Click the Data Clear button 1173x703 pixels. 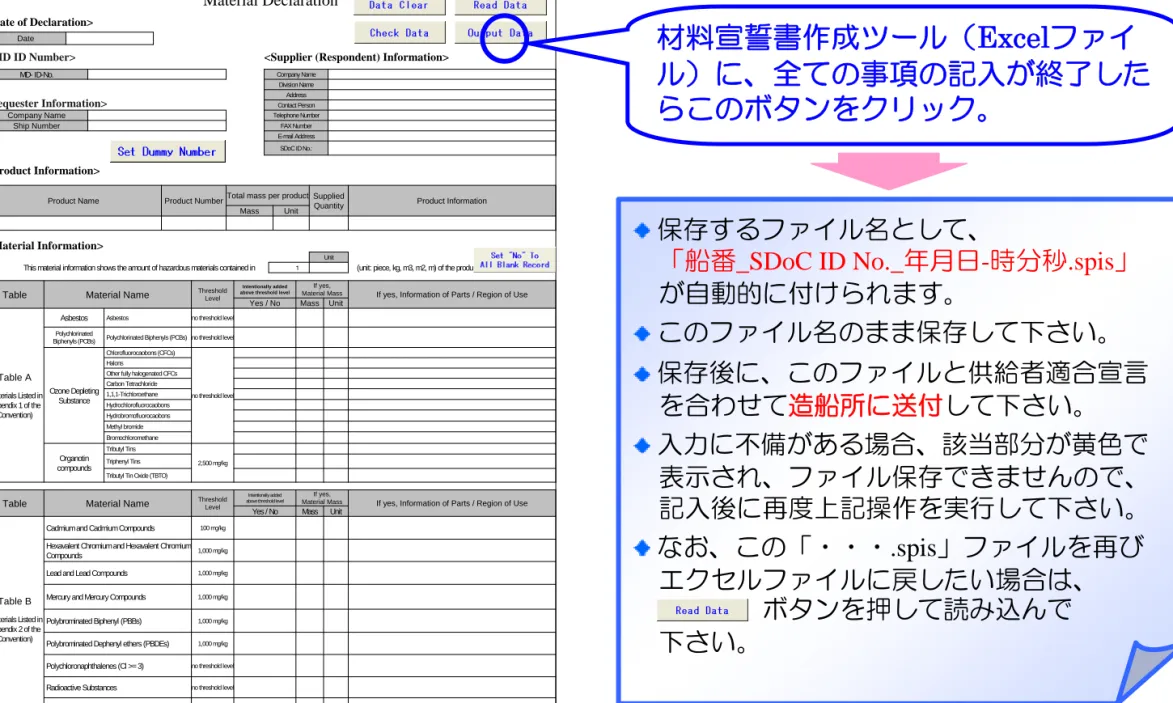[399, 6]
